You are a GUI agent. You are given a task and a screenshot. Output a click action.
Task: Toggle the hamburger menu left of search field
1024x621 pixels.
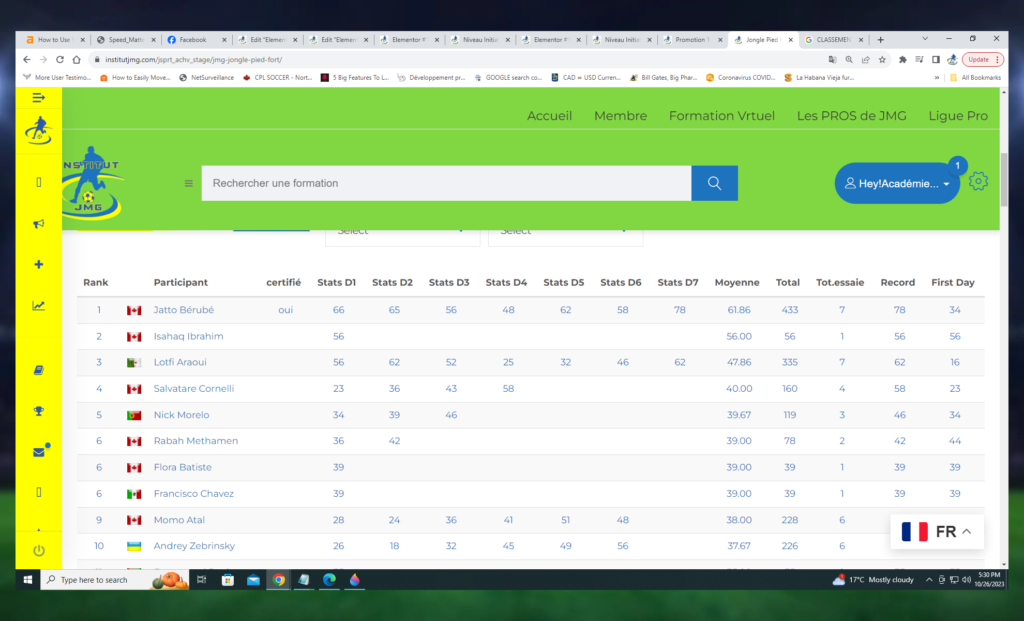[188, 183]
